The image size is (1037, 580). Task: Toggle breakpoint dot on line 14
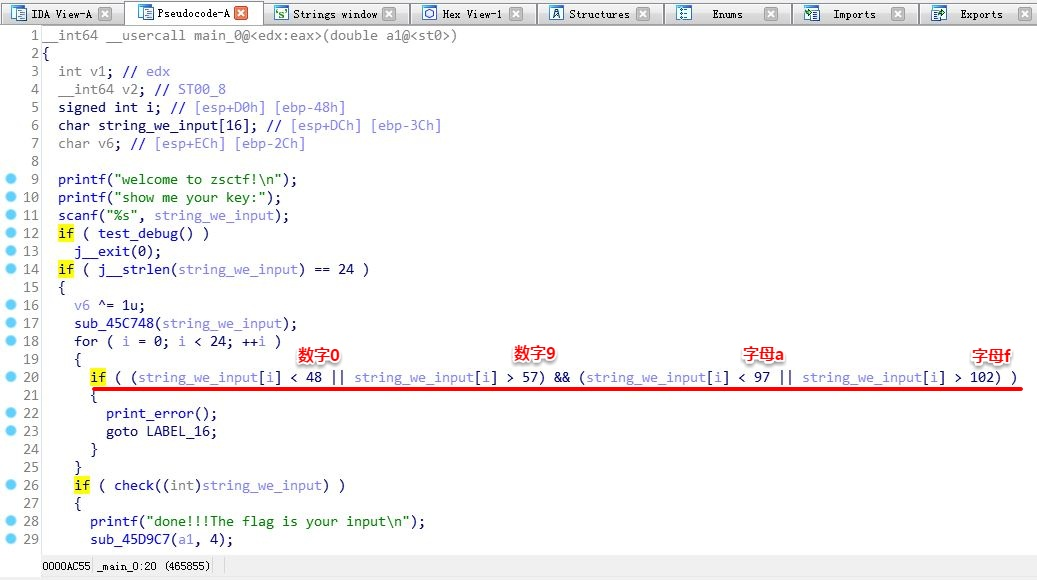coord(11,269)
